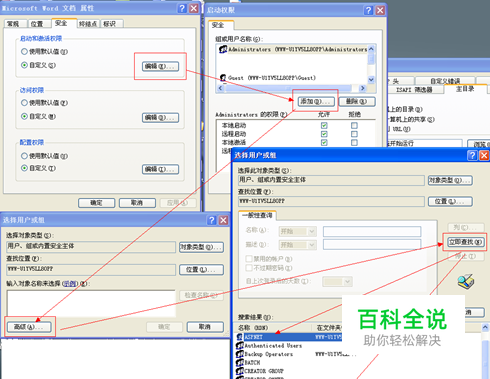Open 主目录 tab in background window
Image resolution: width=490 pixels, height=379 pixels.
pyautogui.click(x=465, y=89)
